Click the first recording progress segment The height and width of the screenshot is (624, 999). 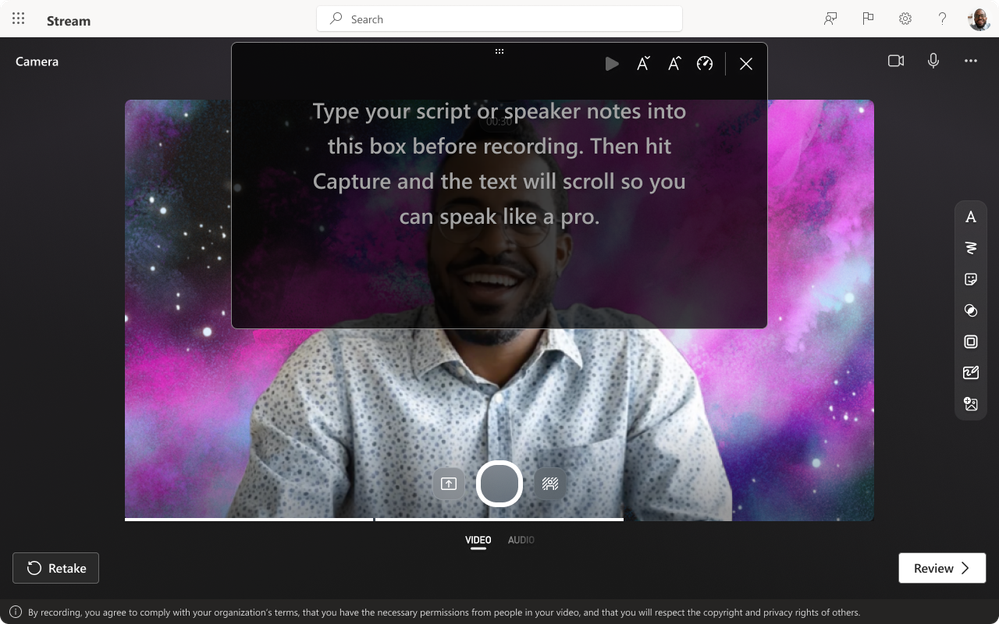point(249,519)
